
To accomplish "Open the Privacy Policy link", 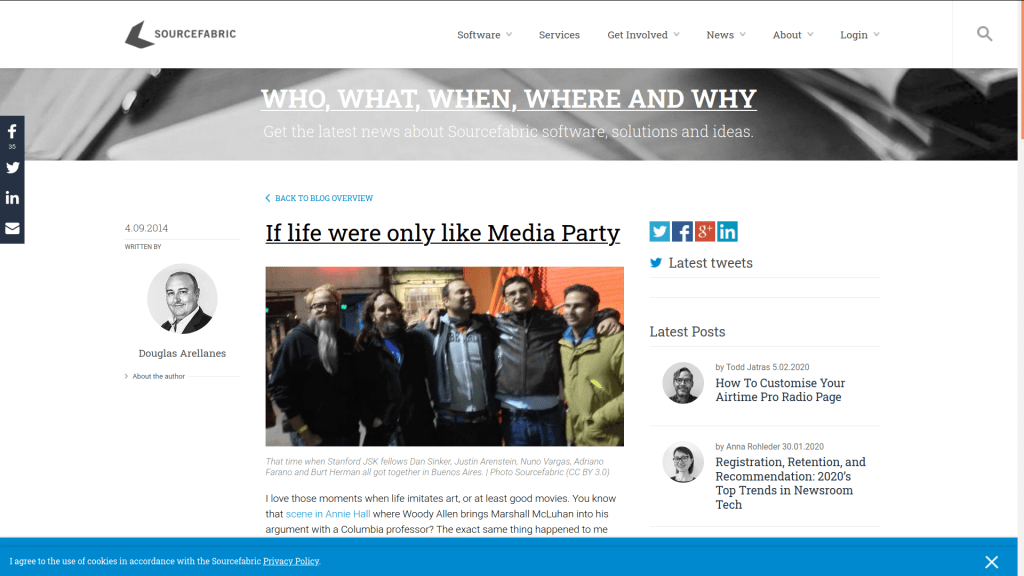I will 291,561.
